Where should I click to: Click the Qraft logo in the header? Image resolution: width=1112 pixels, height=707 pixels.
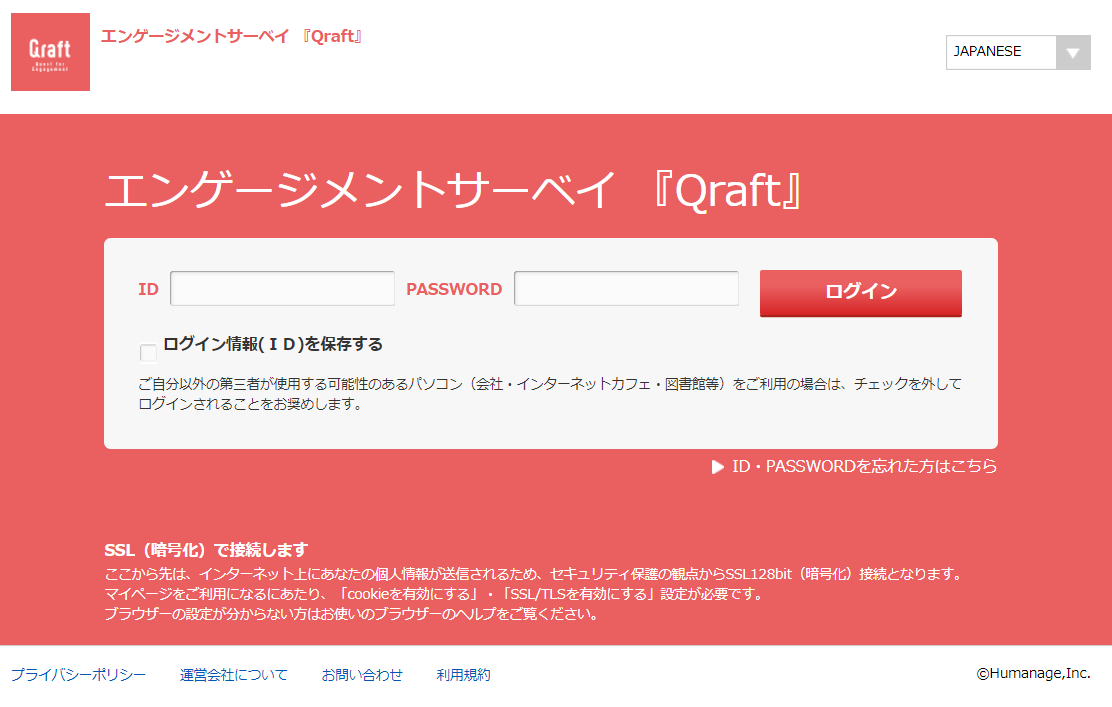(50, 52)
